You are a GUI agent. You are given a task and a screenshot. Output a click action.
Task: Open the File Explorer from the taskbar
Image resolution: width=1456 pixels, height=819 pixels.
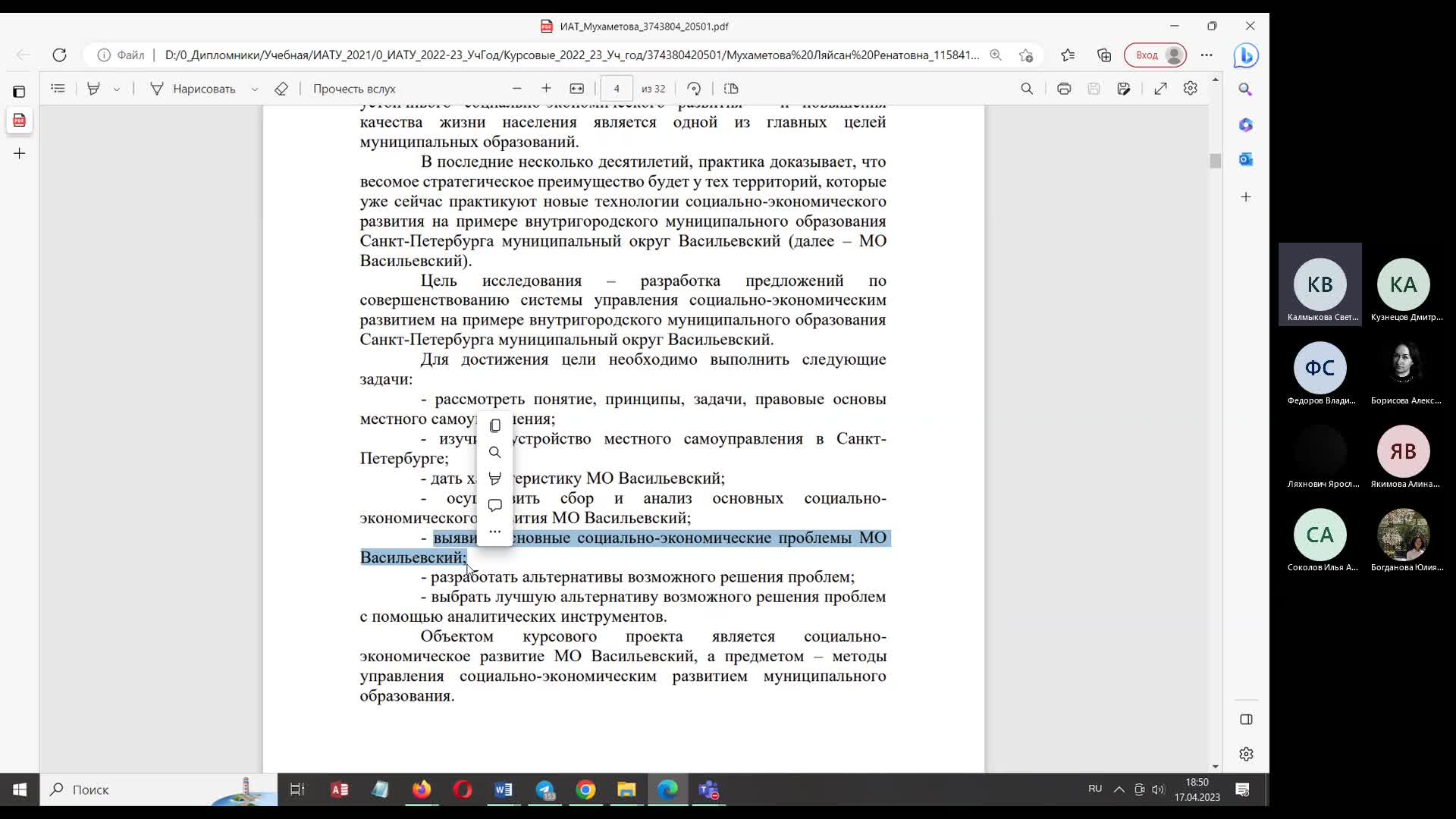point(626,789)
